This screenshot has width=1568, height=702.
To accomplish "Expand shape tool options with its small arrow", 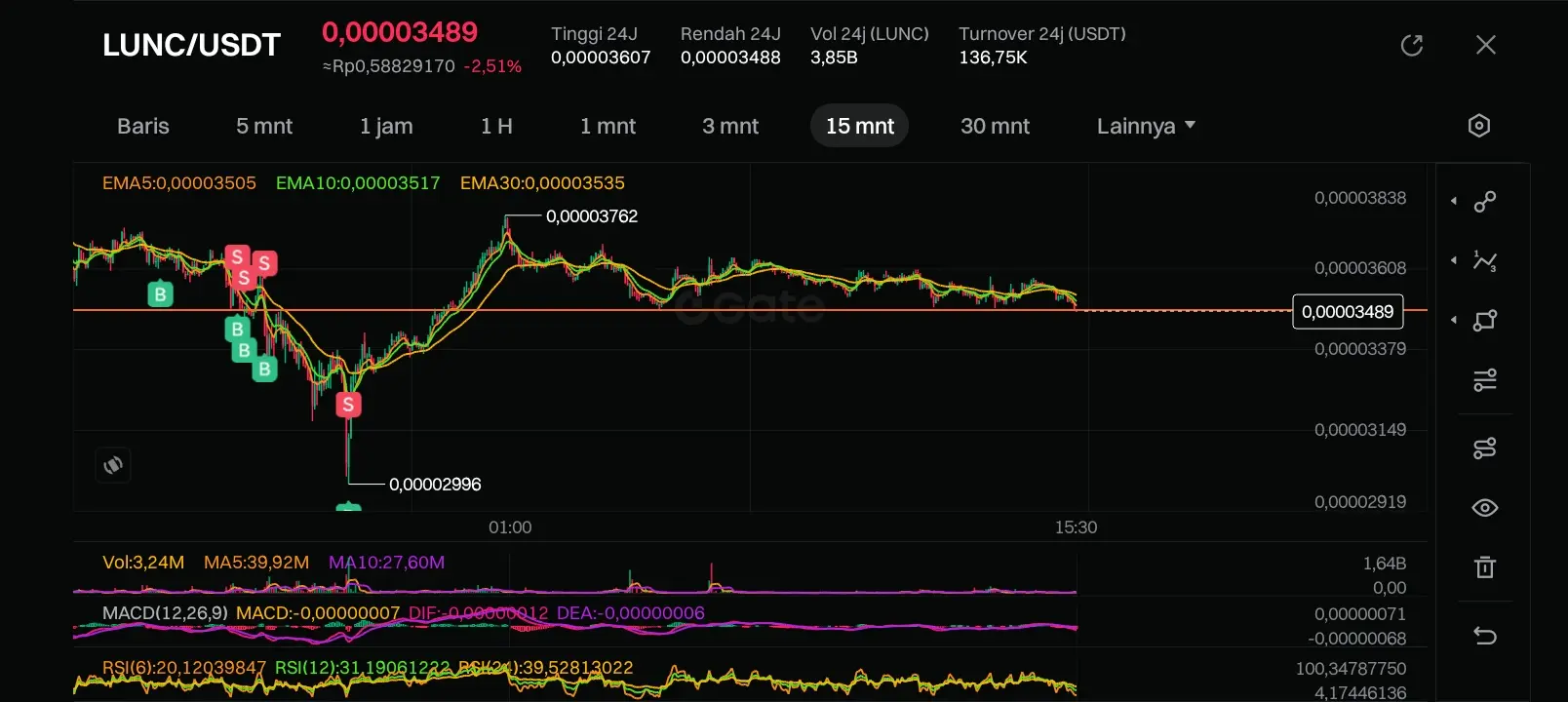I will tap(1454, 320).
